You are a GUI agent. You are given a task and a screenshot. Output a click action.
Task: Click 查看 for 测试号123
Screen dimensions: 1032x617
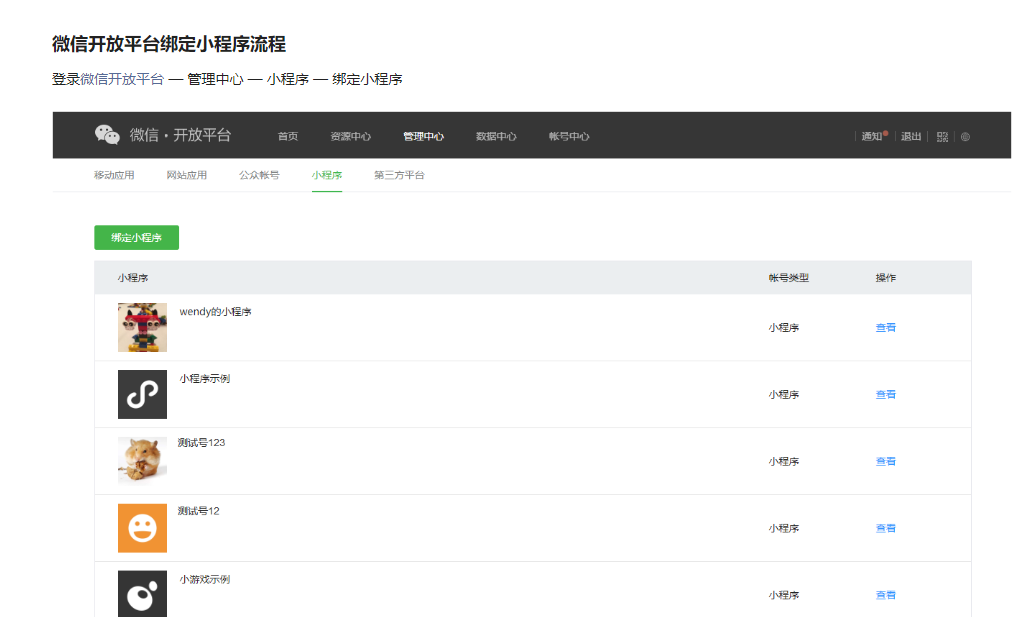(x=885, y=462)
